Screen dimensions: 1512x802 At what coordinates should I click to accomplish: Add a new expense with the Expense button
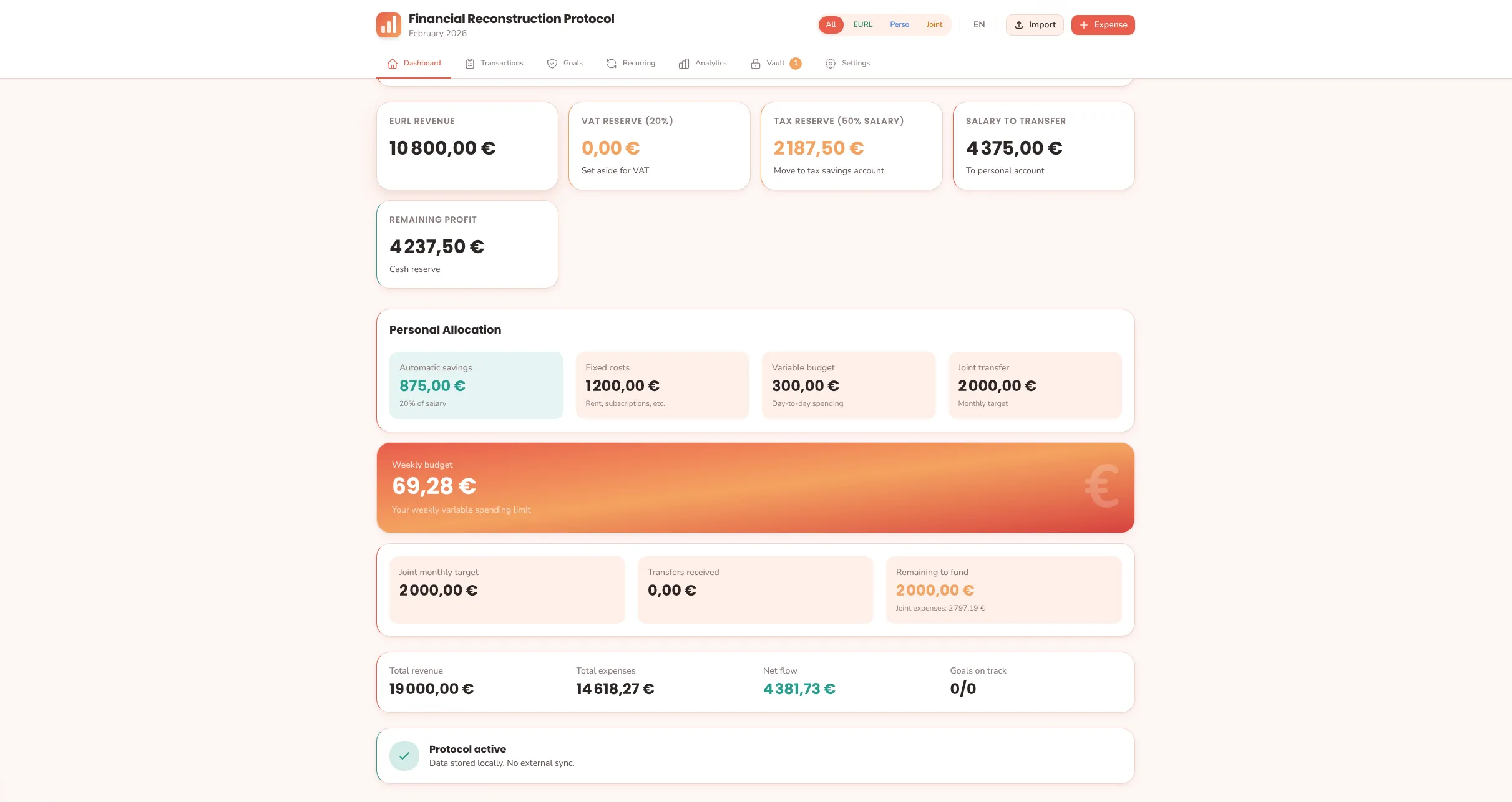[x=1103, y=24]
